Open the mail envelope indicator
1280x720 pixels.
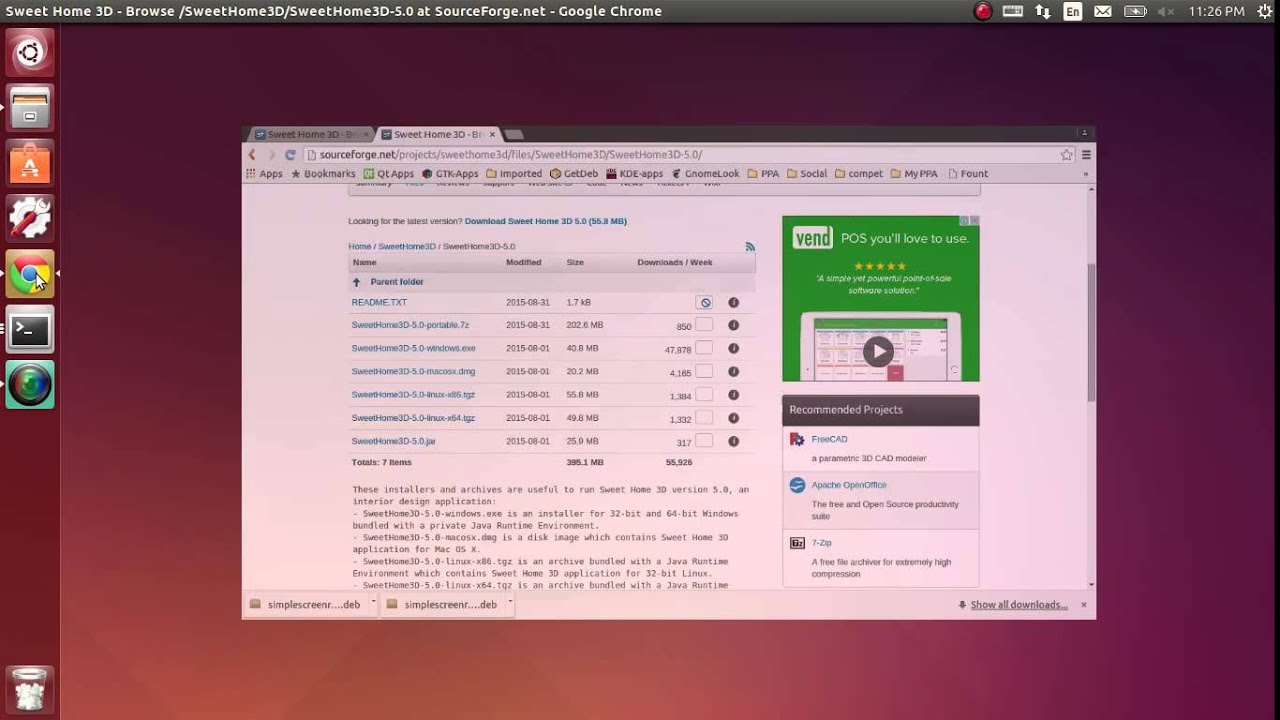[x=1103, y=11]
